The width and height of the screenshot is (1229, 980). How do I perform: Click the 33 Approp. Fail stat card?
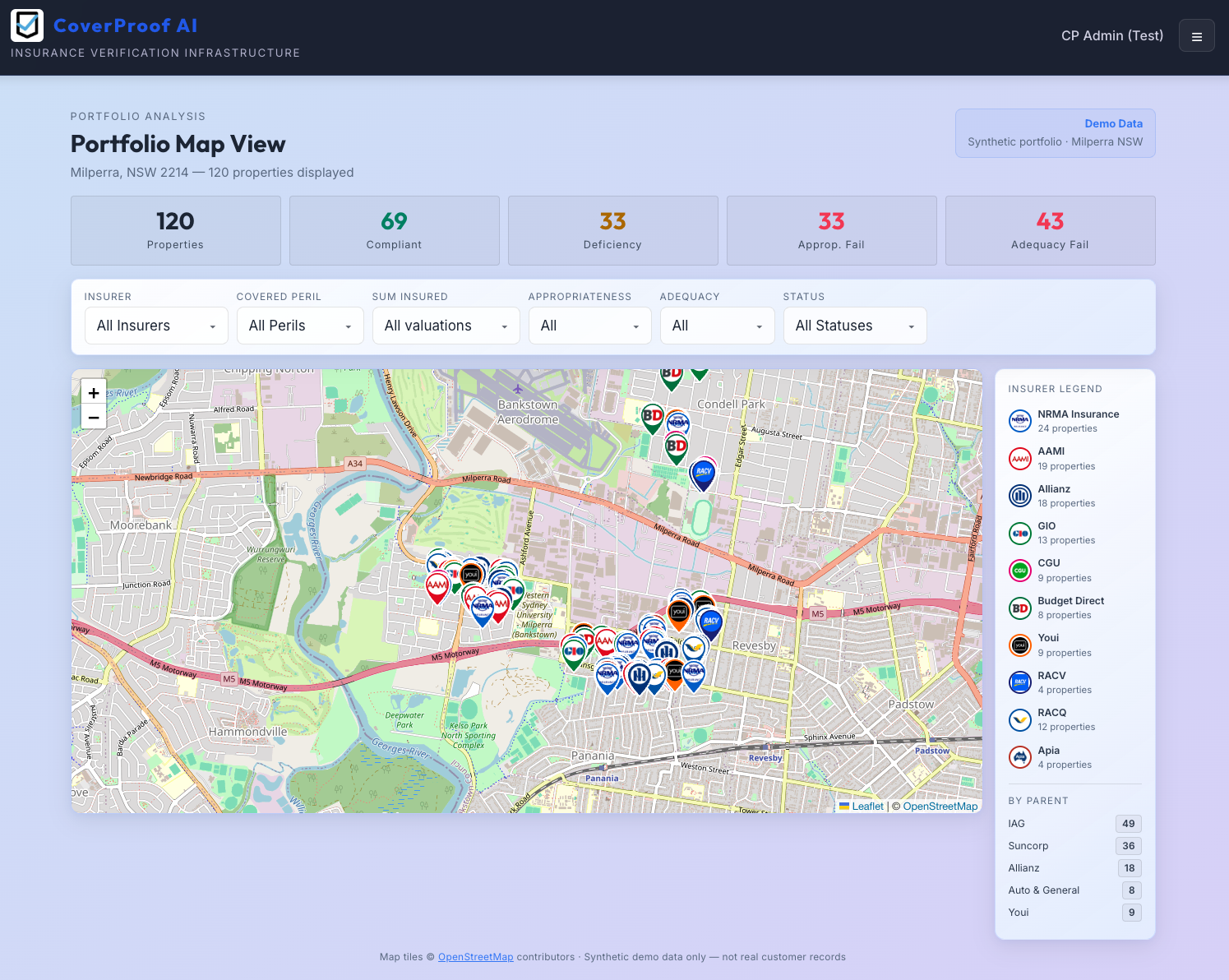coord(832,230)
